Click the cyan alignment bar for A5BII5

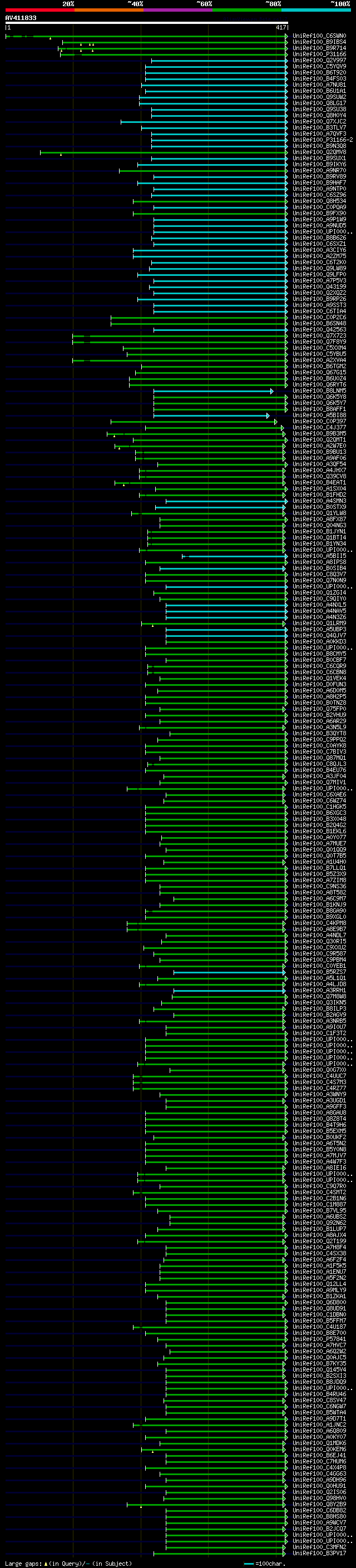235,556
